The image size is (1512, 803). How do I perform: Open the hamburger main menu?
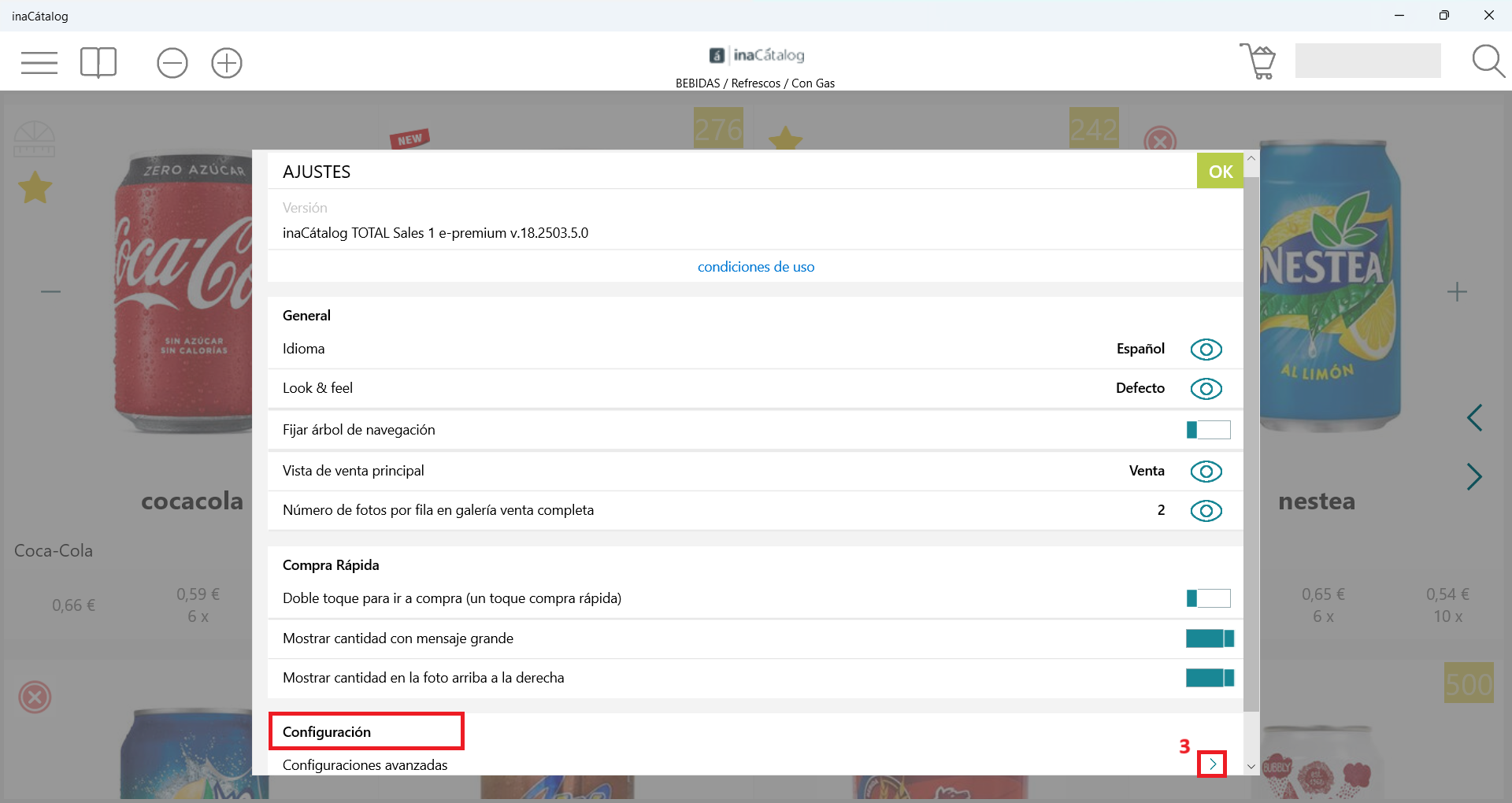click(x=39, y=62)
